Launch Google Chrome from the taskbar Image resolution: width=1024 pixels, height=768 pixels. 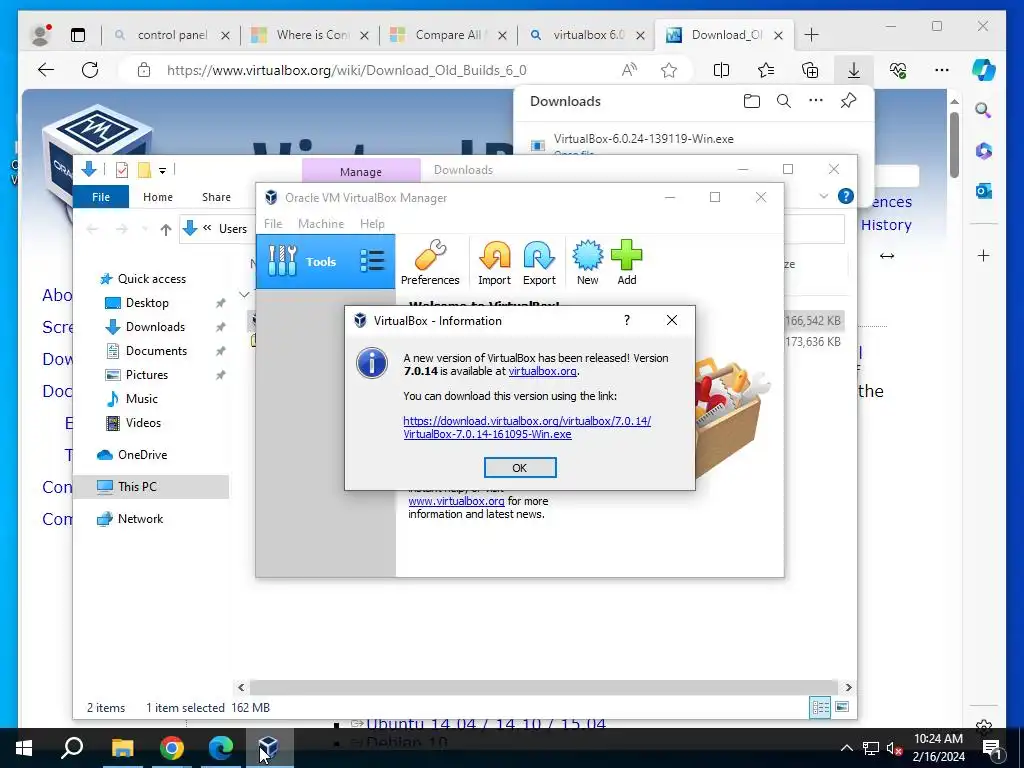tap(172, 748)
